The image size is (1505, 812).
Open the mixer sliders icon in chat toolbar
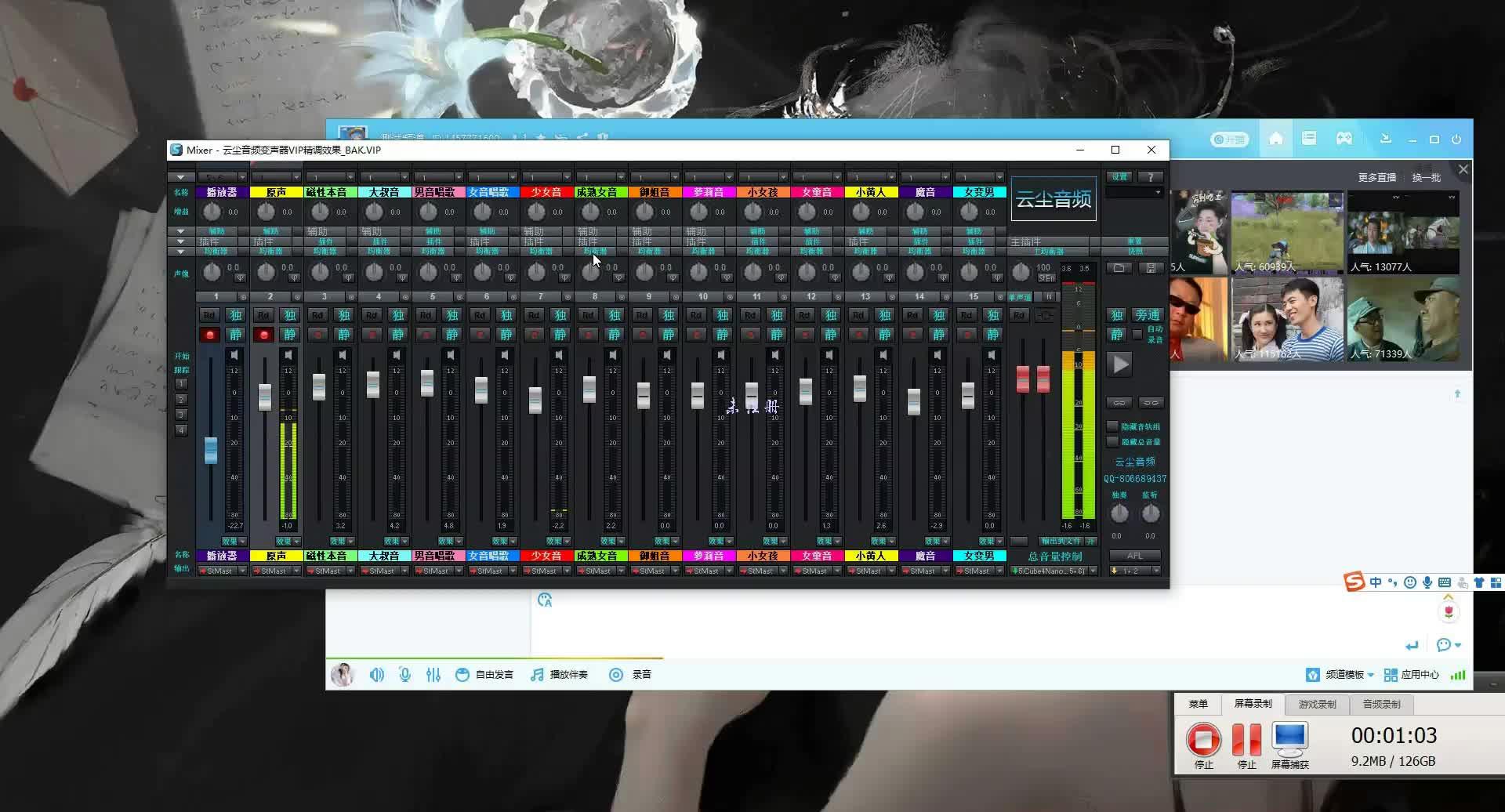pyautogui.click(x=433, y=674)
